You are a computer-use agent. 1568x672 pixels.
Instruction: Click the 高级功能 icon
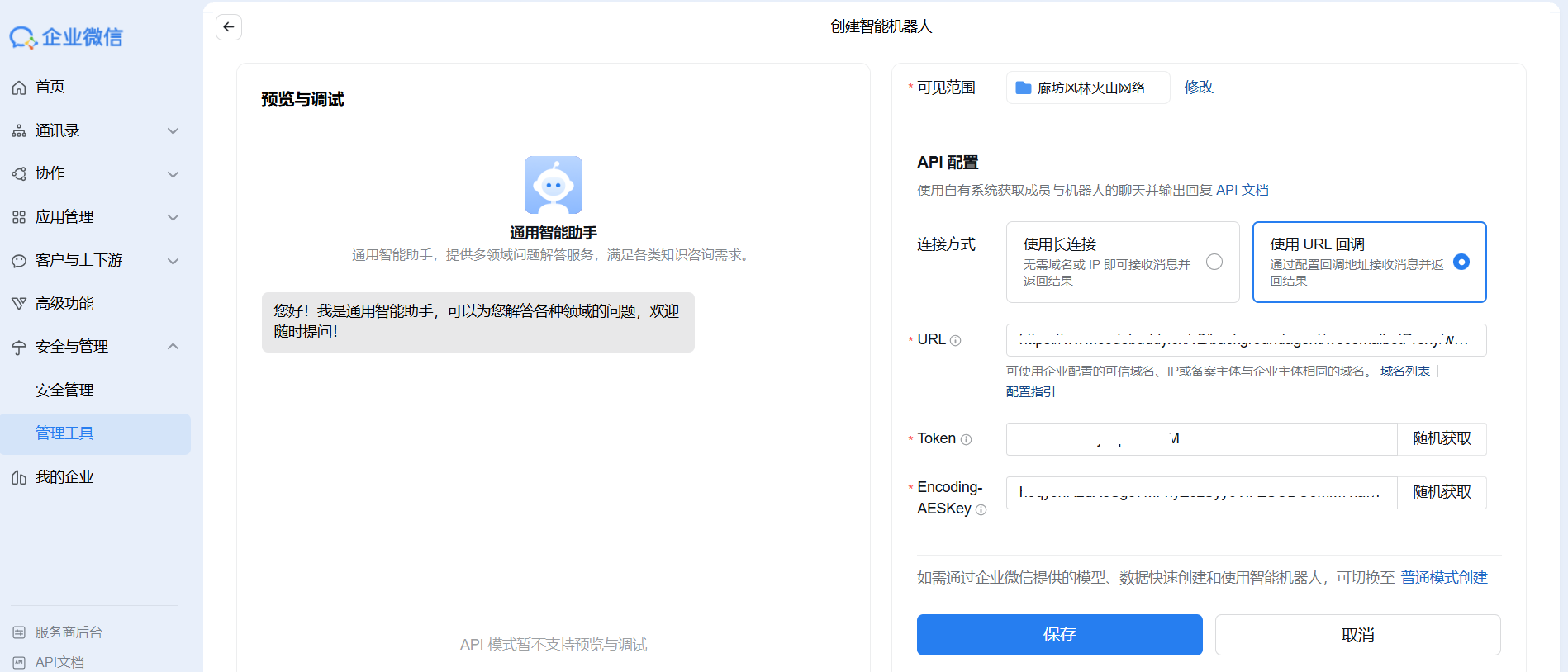[19, 304]
